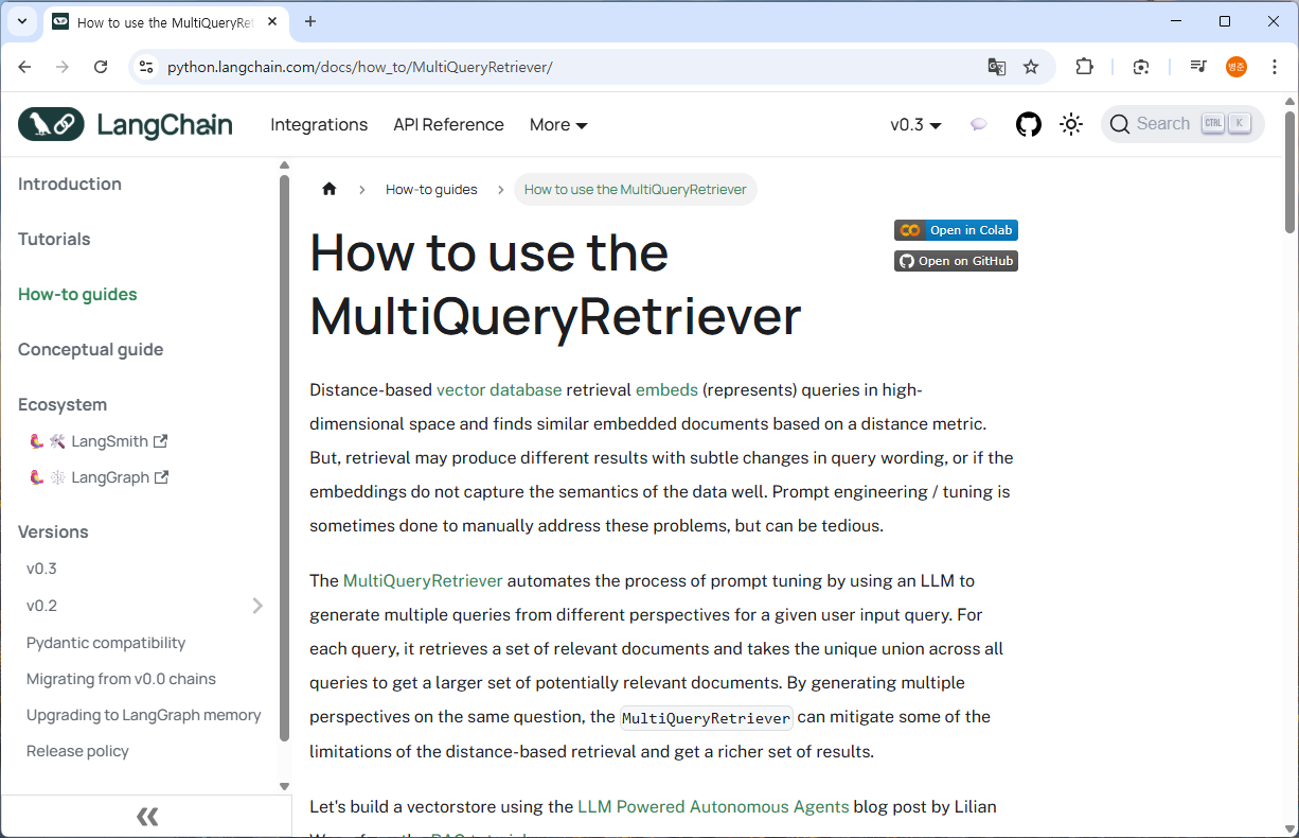This screenshot has height=838, width=1299.
Task: Open Upgrading to LangGraph memory
Action: 144,714
